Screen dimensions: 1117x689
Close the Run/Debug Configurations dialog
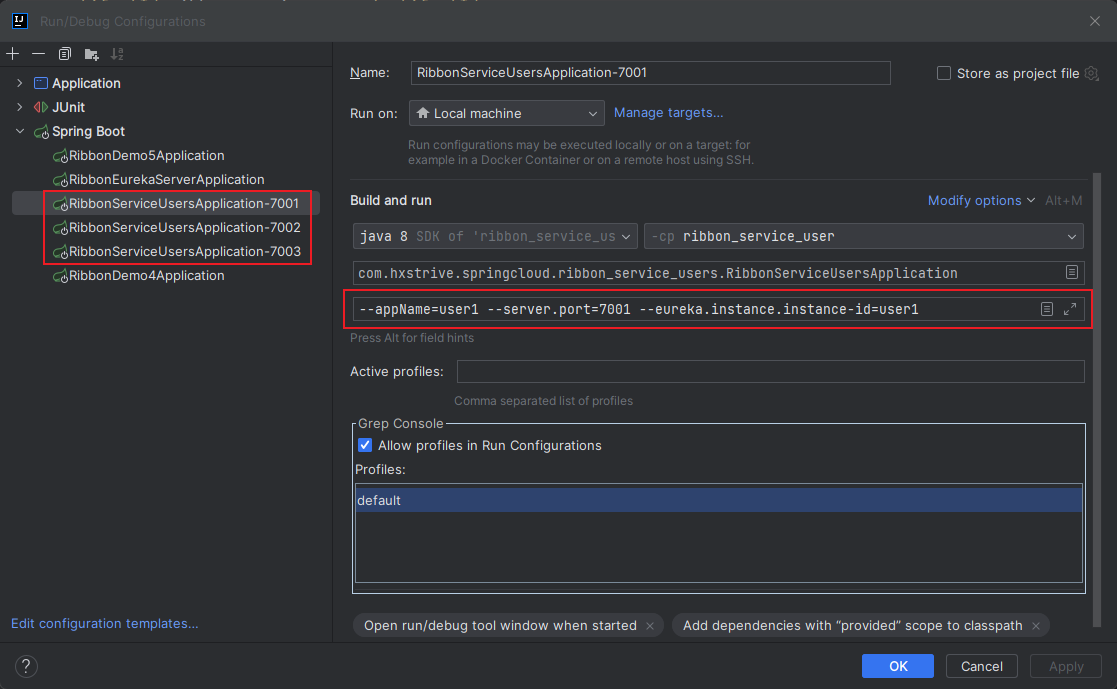(x=1095, y=21)
